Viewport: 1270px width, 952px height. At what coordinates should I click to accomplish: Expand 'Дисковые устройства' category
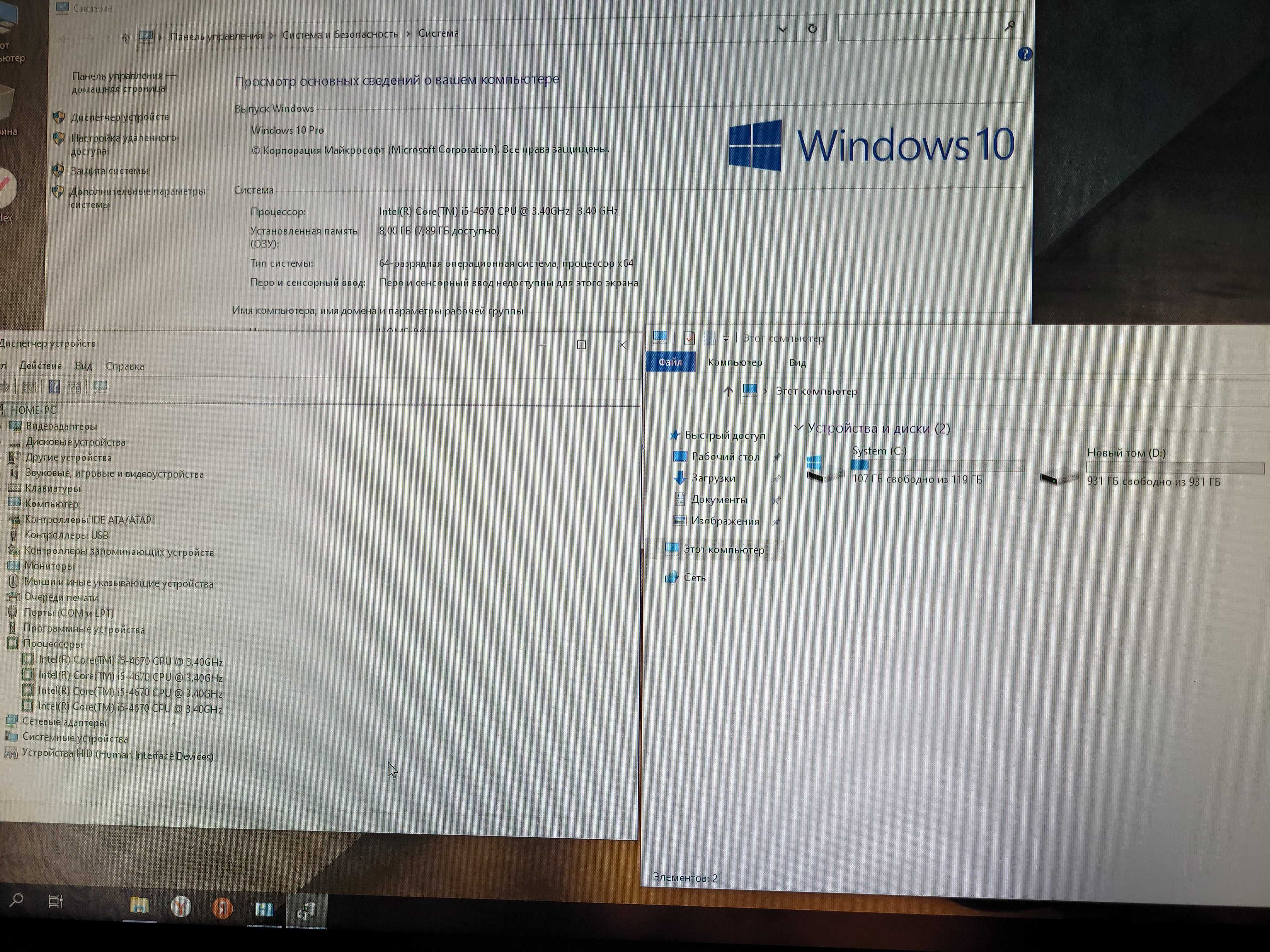point(75,442)
